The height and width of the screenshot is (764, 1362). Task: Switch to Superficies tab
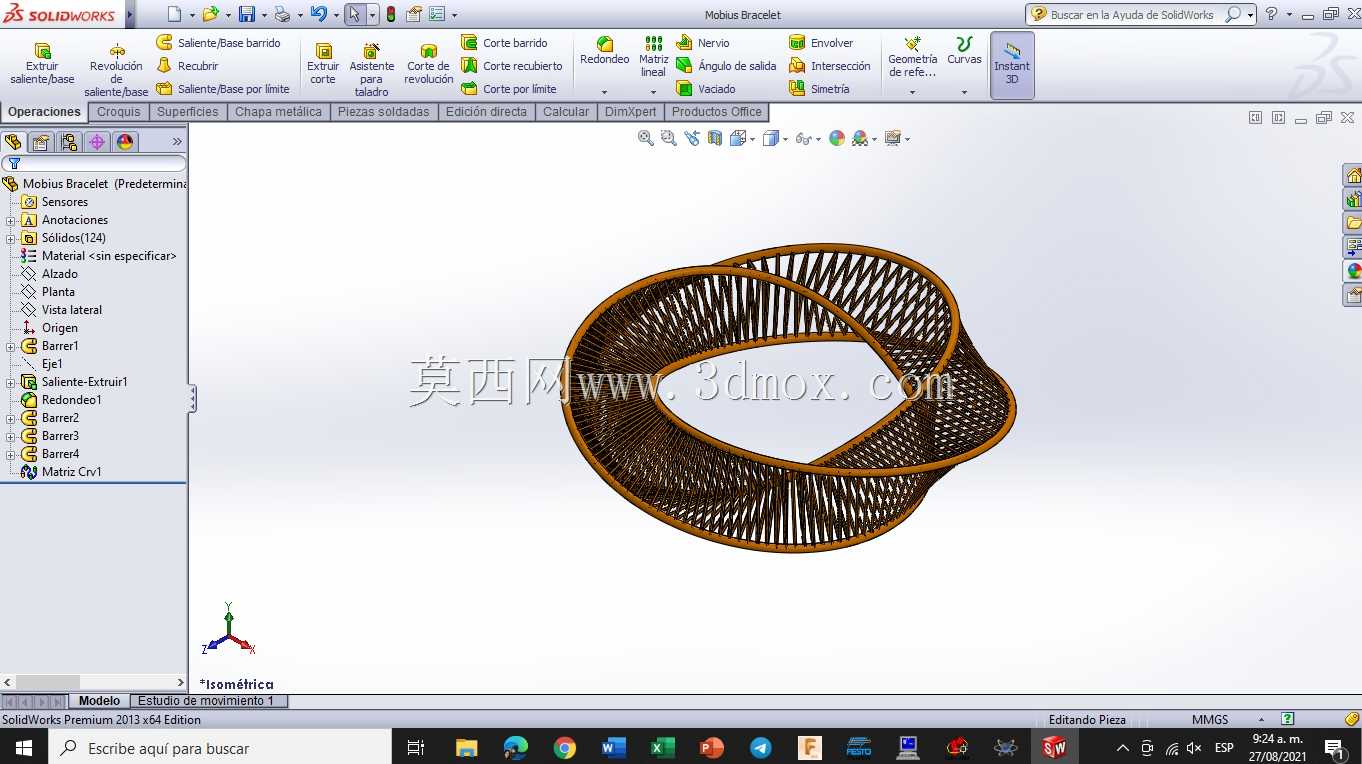pos(187,112)
